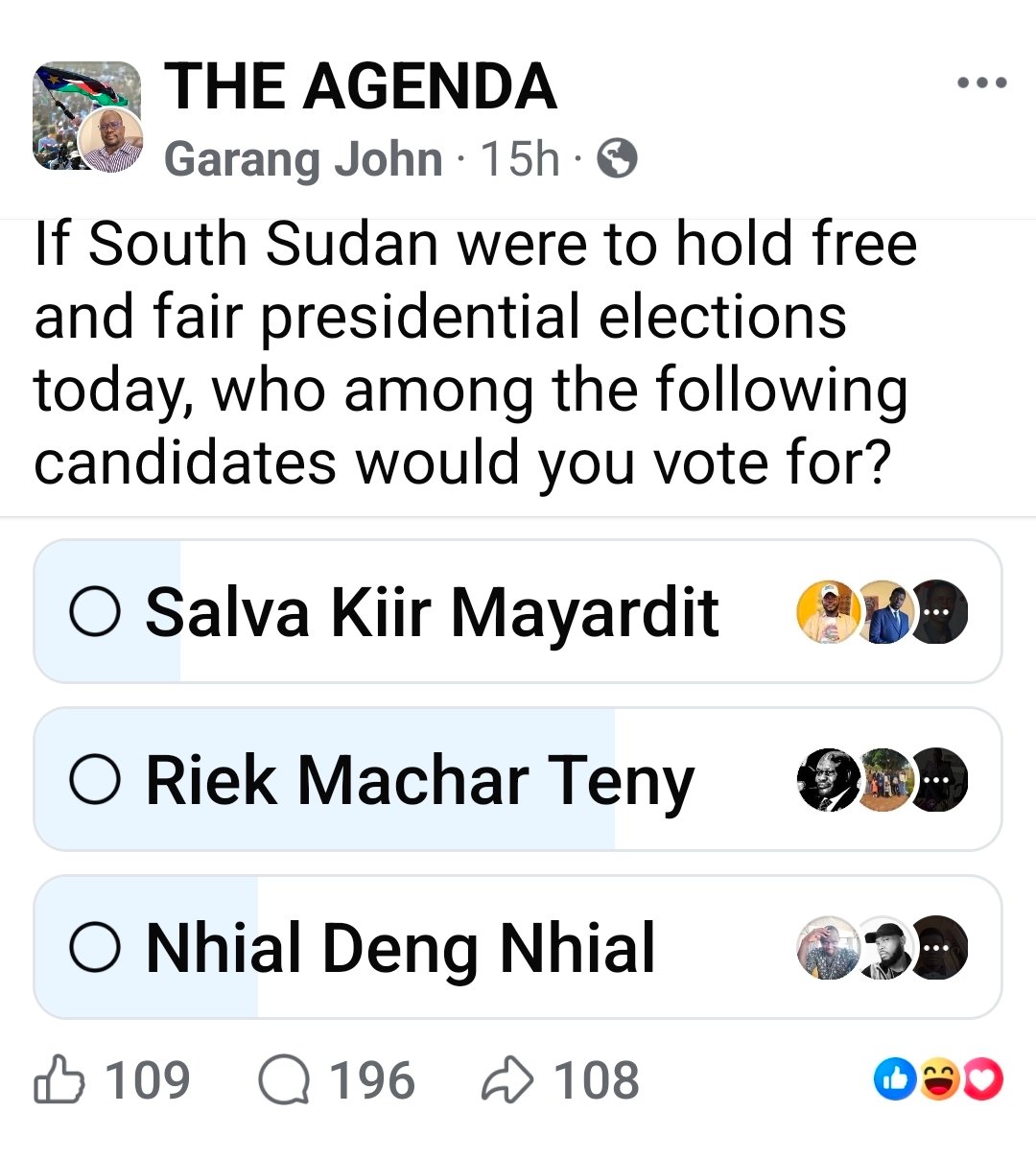Screen dimensions: 1036x1160
Task: Select the Salva Kiir Mayardit radio button
Action: click(95, 612)
